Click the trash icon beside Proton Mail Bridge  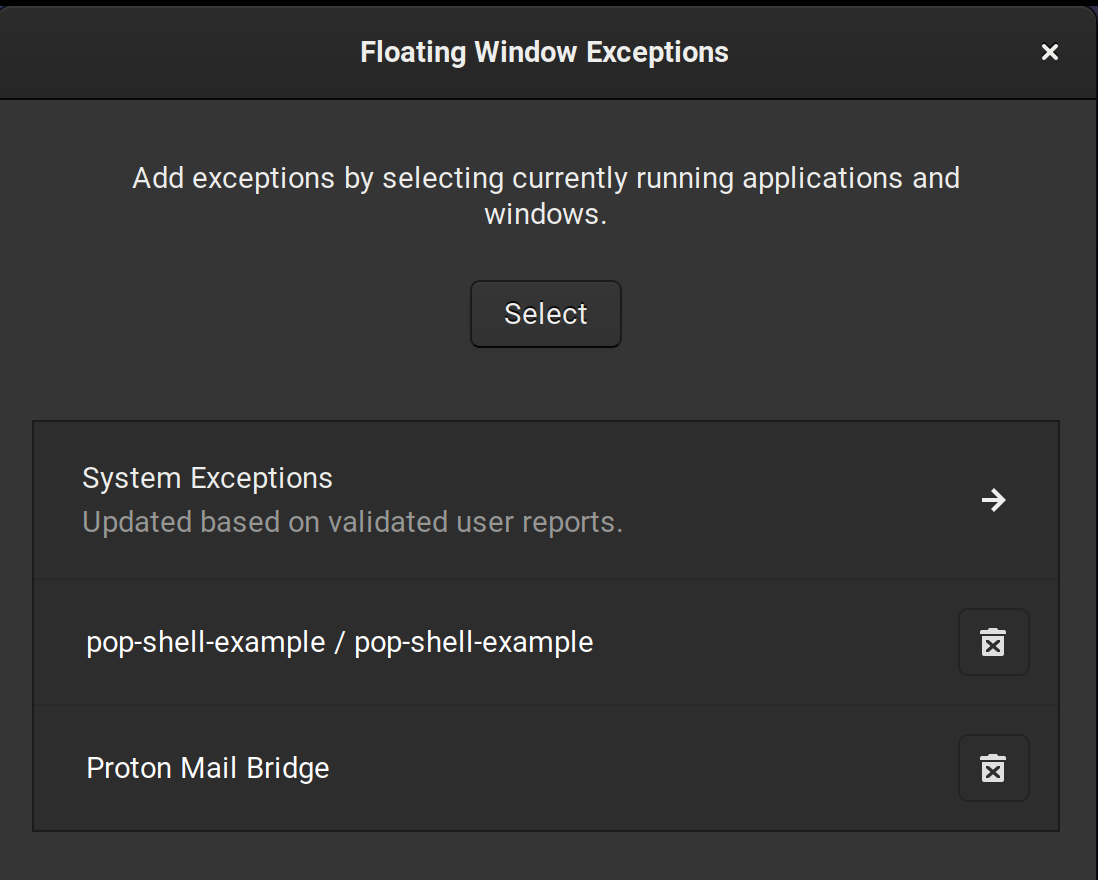point(993,768)
